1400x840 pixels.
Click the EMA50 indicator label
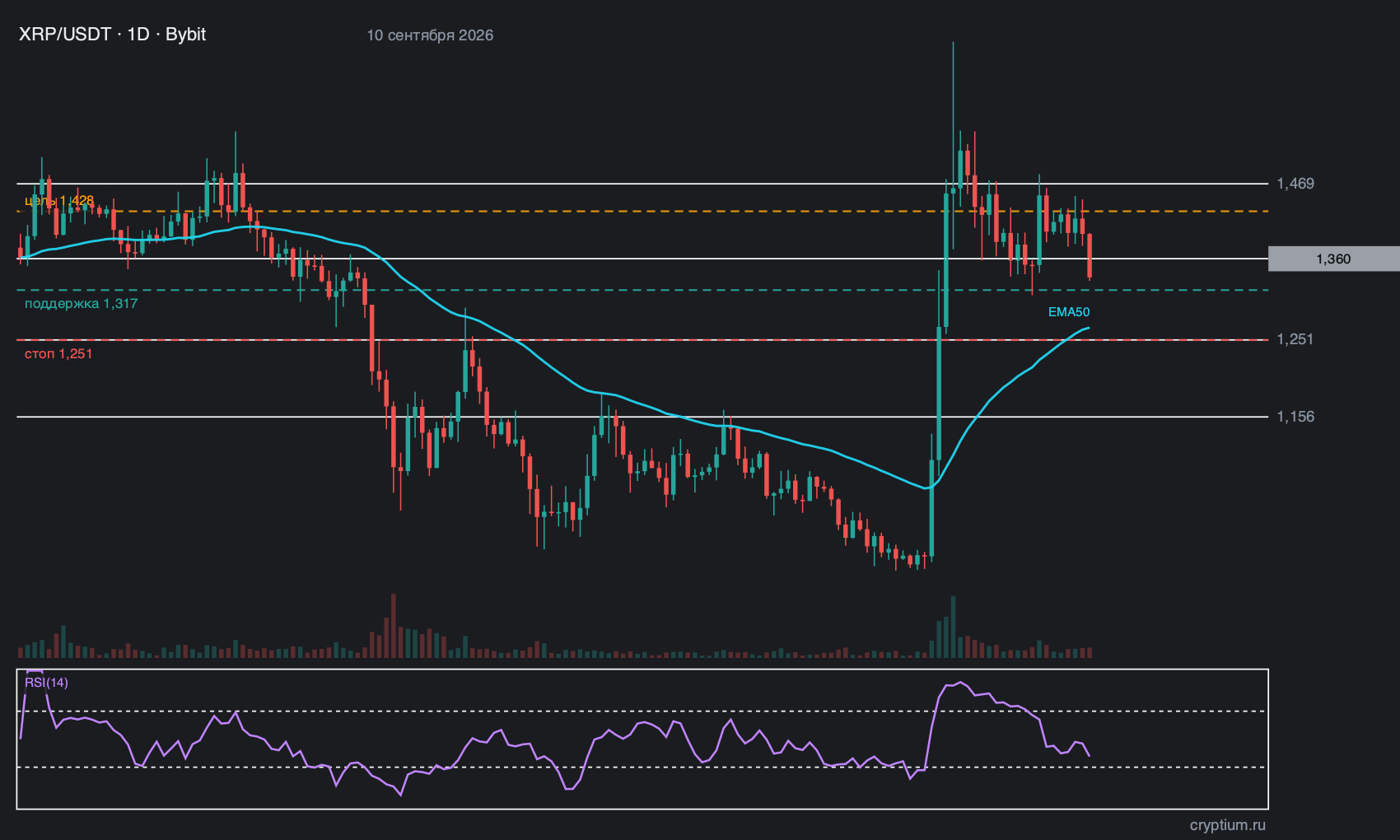point(1069,312)
